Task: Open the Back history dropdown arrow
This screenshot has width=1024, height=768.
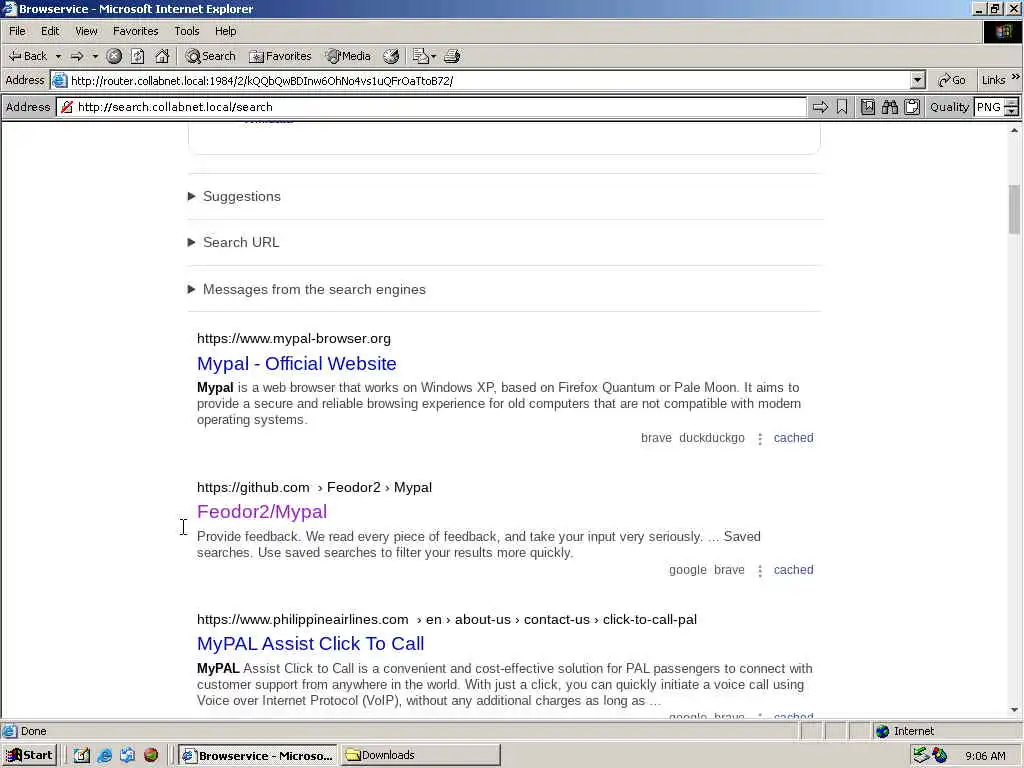Action: [x=58, y=56]
